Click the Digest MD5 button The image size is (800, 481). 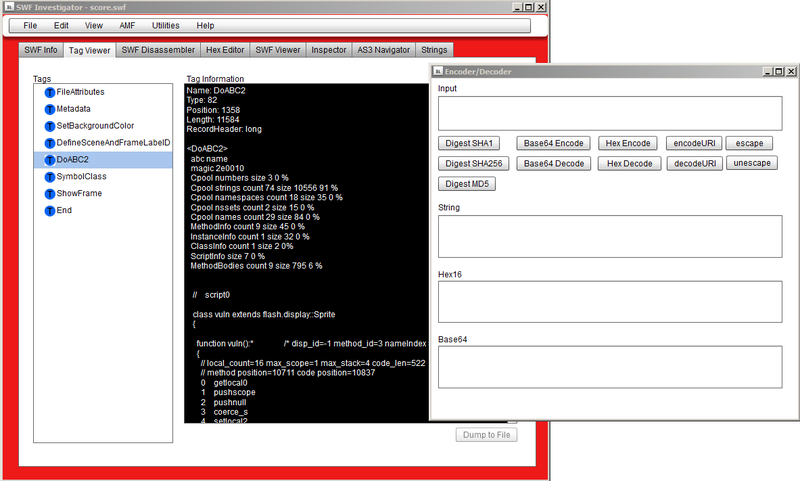[x=467, y=184]
